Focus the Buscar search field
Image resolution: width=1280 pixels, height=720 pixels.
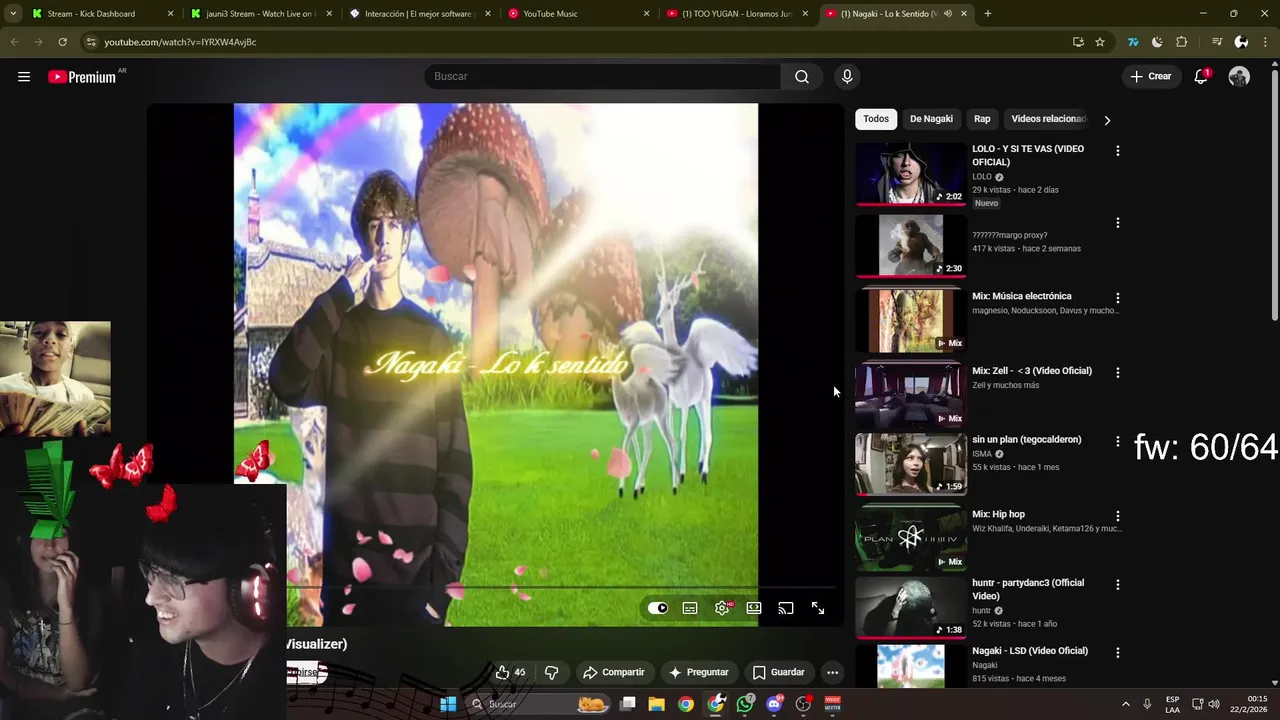coord(603,77)
